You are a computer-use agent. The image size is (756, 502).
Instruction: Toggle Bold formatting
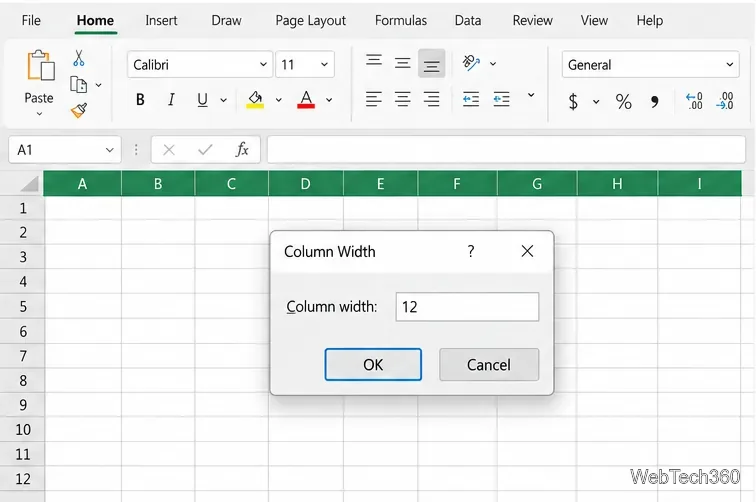(140, 100)
